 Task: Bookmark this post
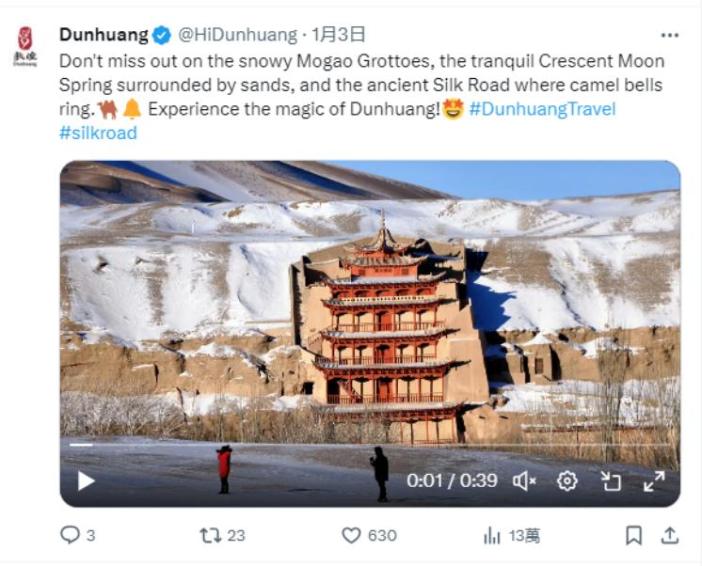tap(634, 535)
